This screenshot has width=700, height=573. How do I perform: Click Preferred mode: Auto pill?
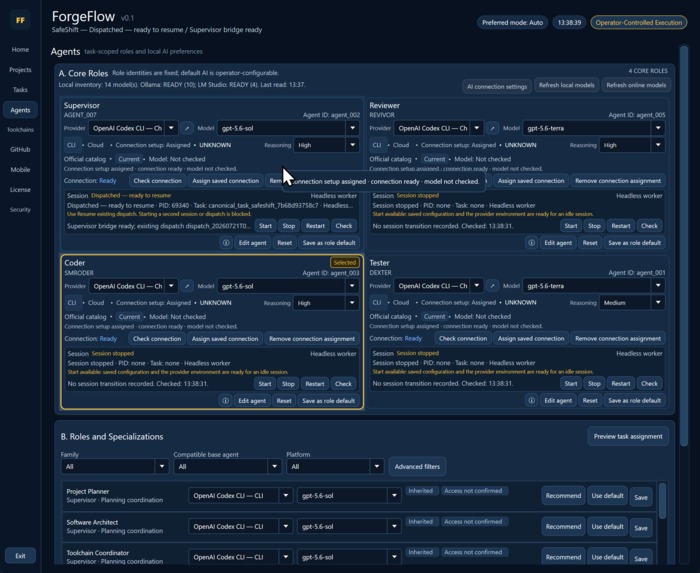(x=512, y=23)
